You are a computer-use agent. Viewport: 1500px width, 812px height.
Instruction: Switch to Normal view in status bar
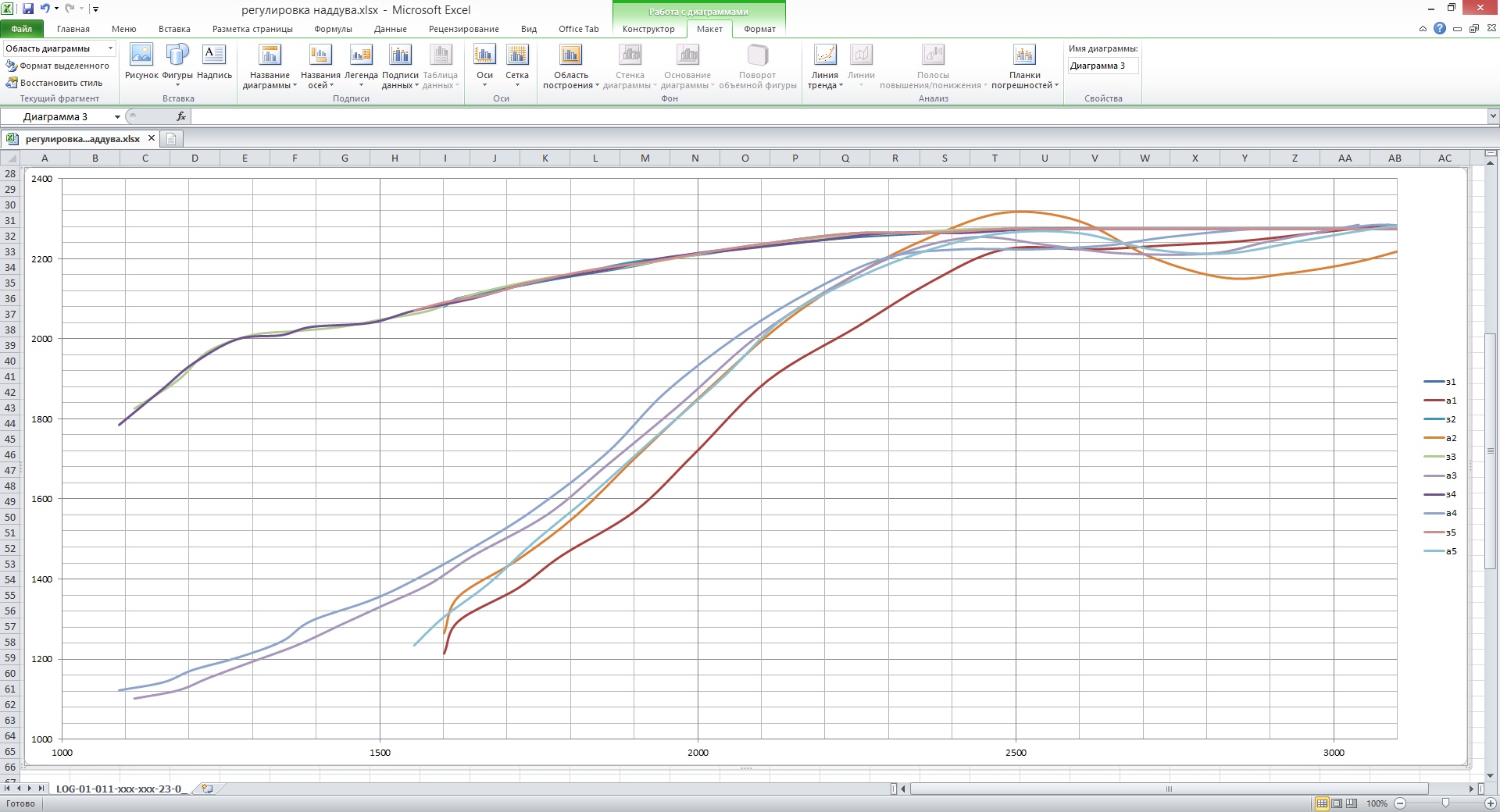click(x=1322, y=803)
